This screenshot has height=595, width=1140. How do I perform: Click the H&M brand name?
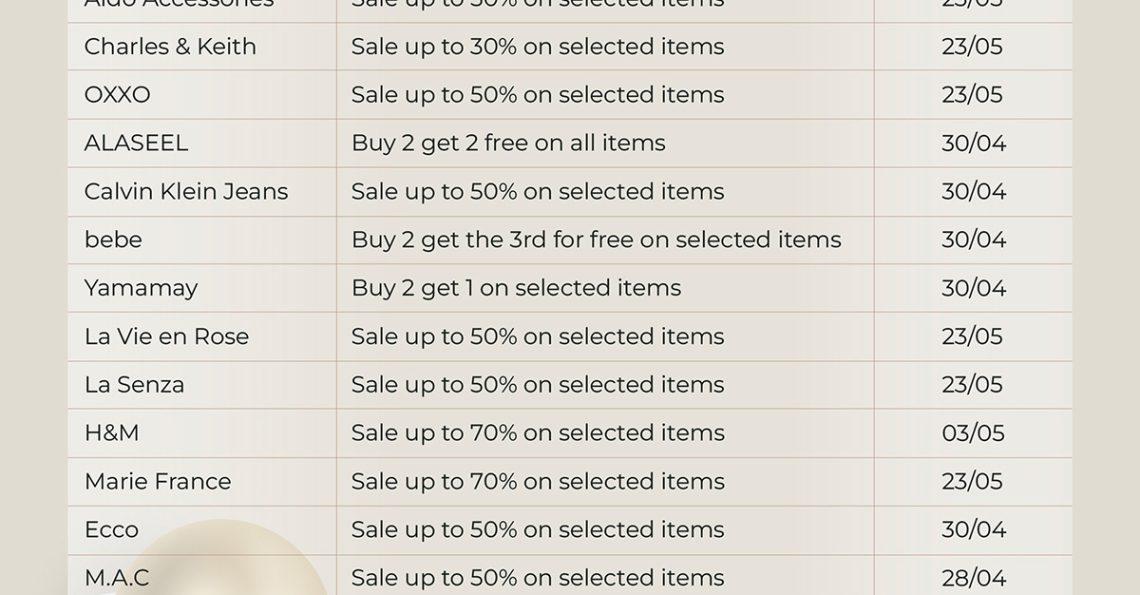(111, 433)
